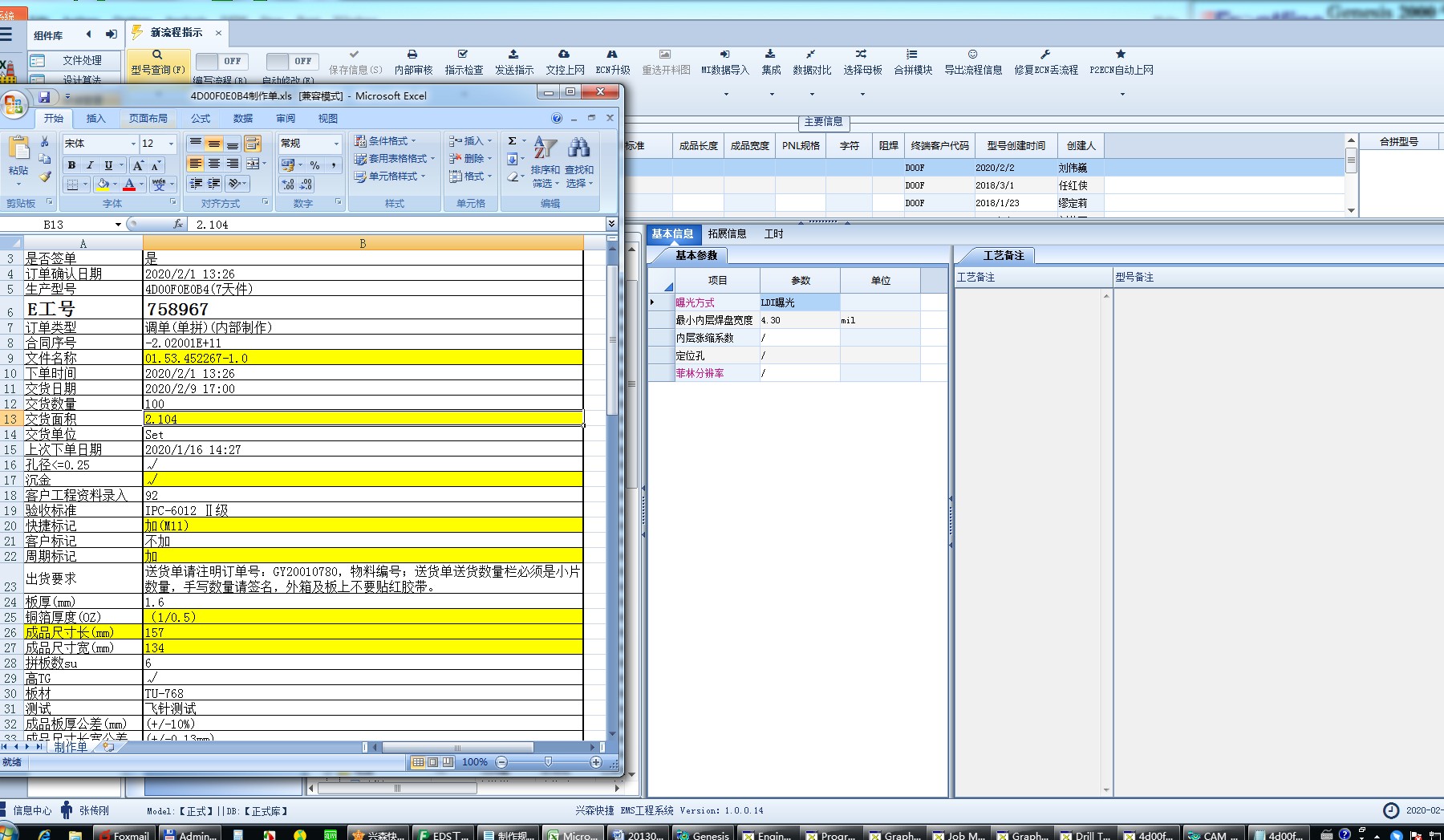Click 文控上网 cloud icon
The image size is (1444, 840).
[565, 62]
